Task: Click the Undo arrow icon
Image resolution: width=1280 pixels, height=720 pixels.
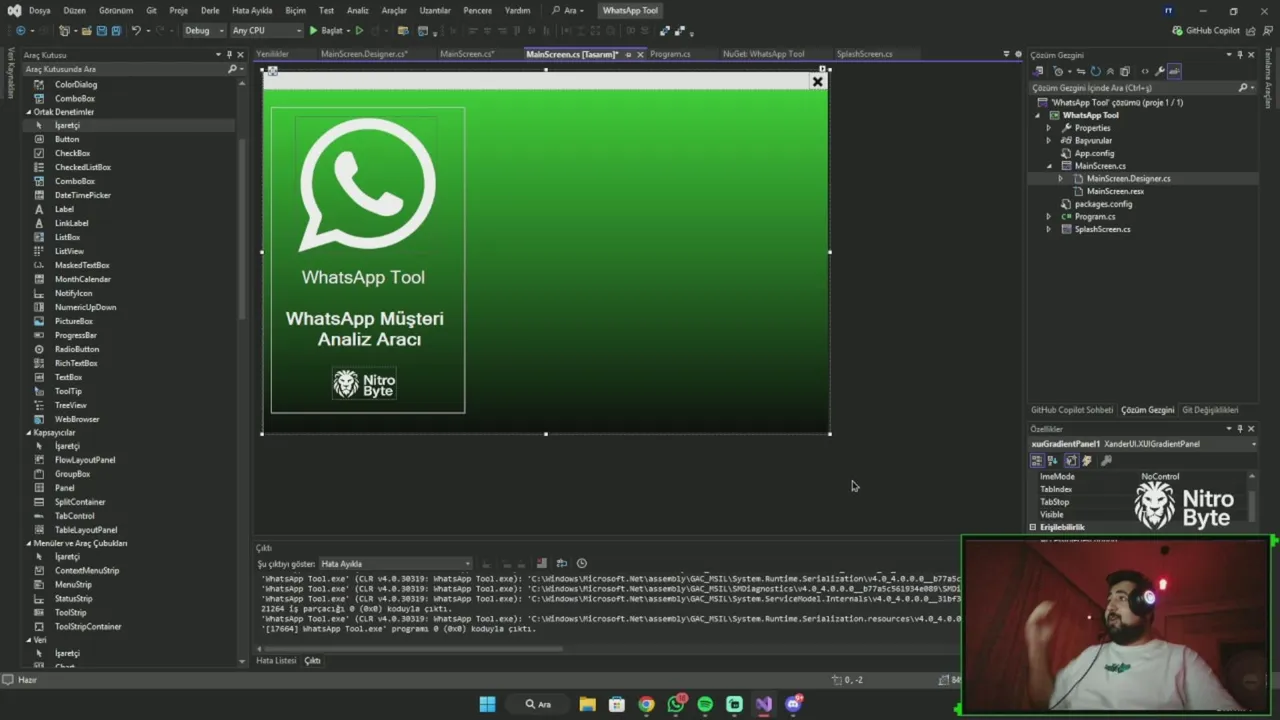Action: pyautogui.click(x=136, y=31)
